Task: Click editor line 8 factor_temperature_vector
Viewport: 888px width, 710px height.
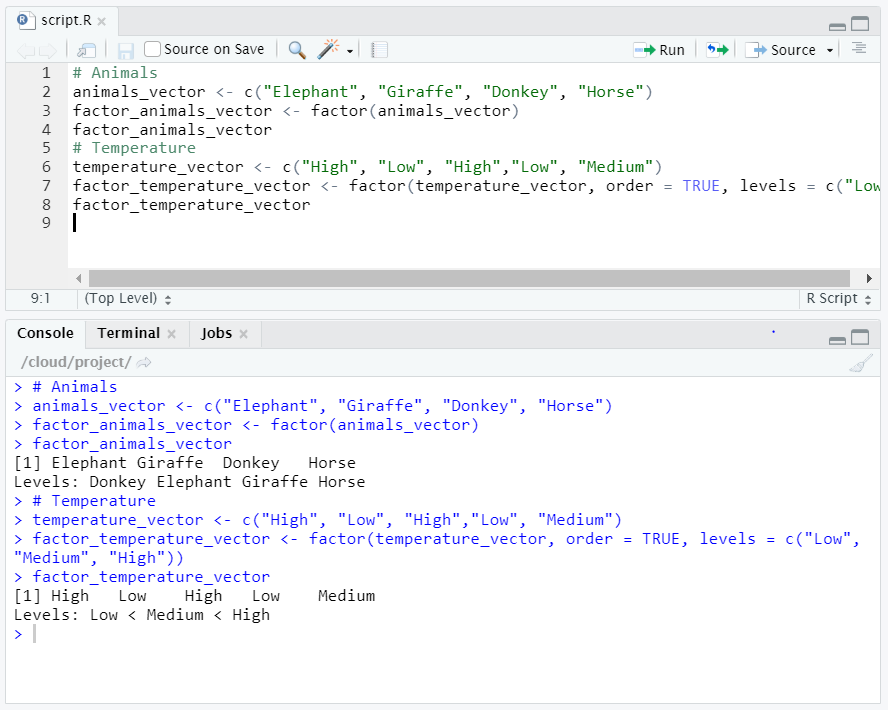Action: click(191, 205)
